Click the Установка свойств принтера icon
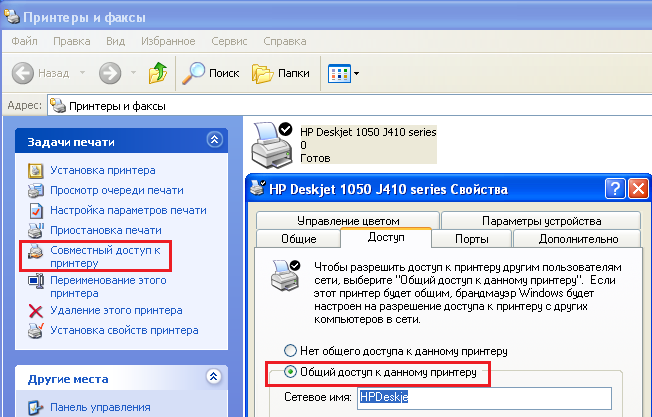The width and height of the screenshot is (652, 417). coord(36,331)
